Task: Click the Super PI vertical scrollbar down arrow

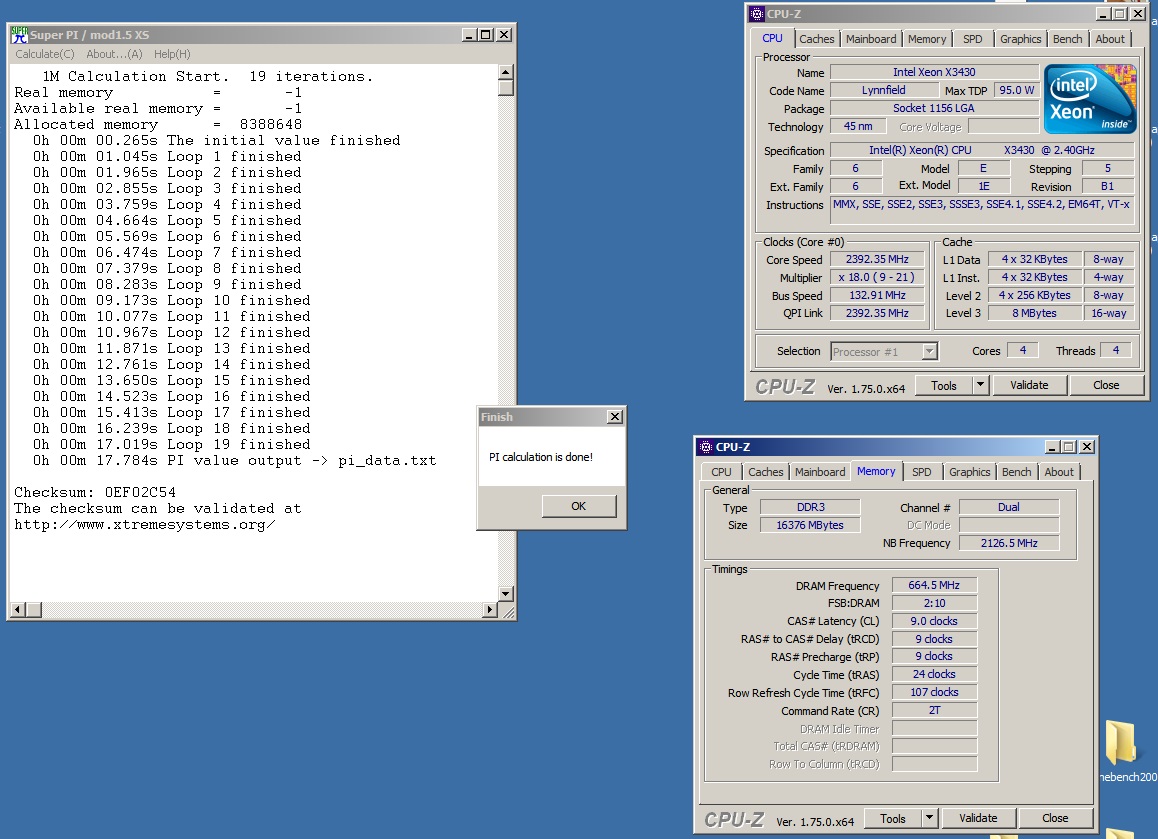Action: (506, 593)
